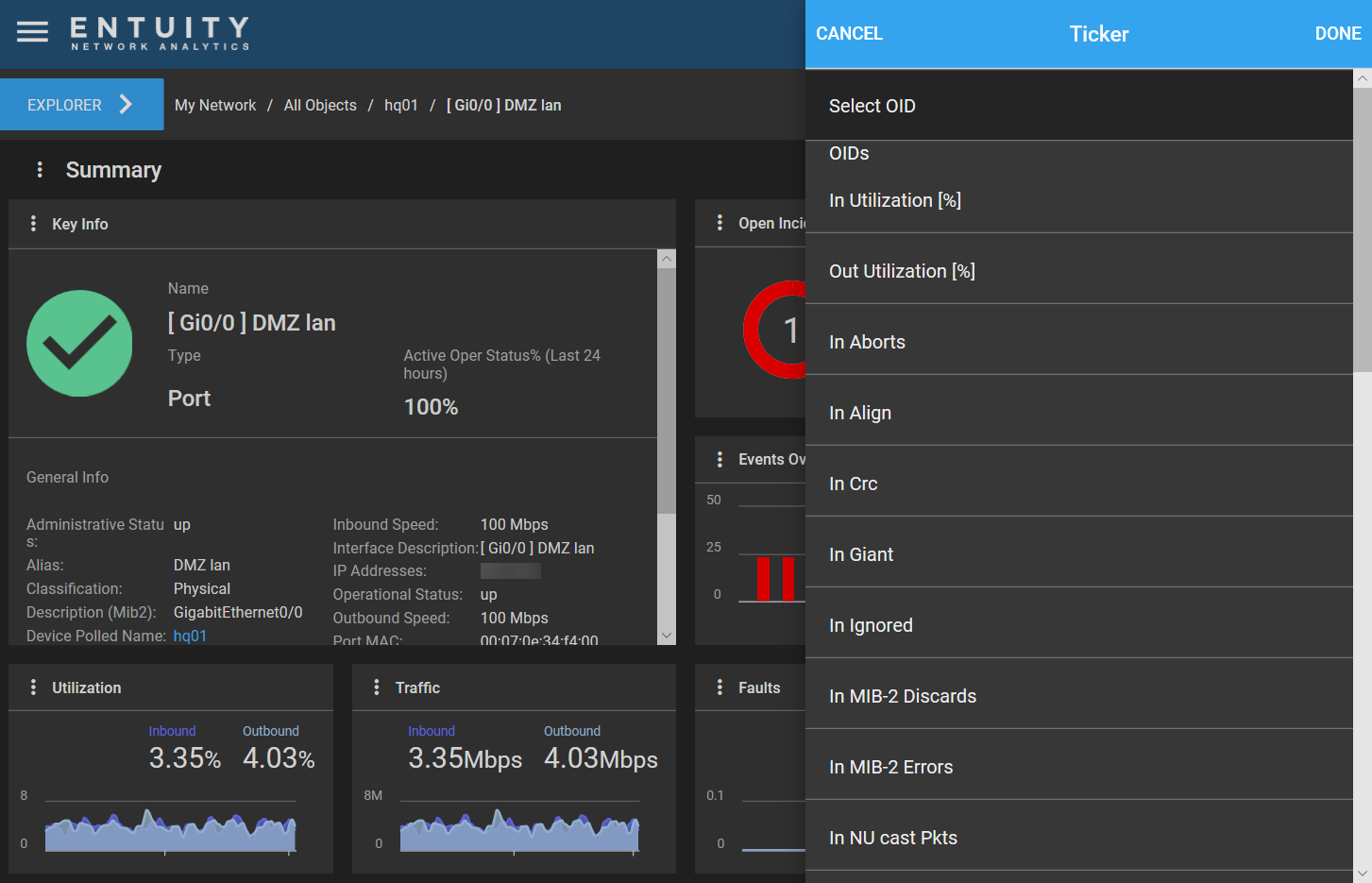Open the Open Incidents panel options menu
This screenshot has height=883, width=1372.
click(x=720, y=223)
